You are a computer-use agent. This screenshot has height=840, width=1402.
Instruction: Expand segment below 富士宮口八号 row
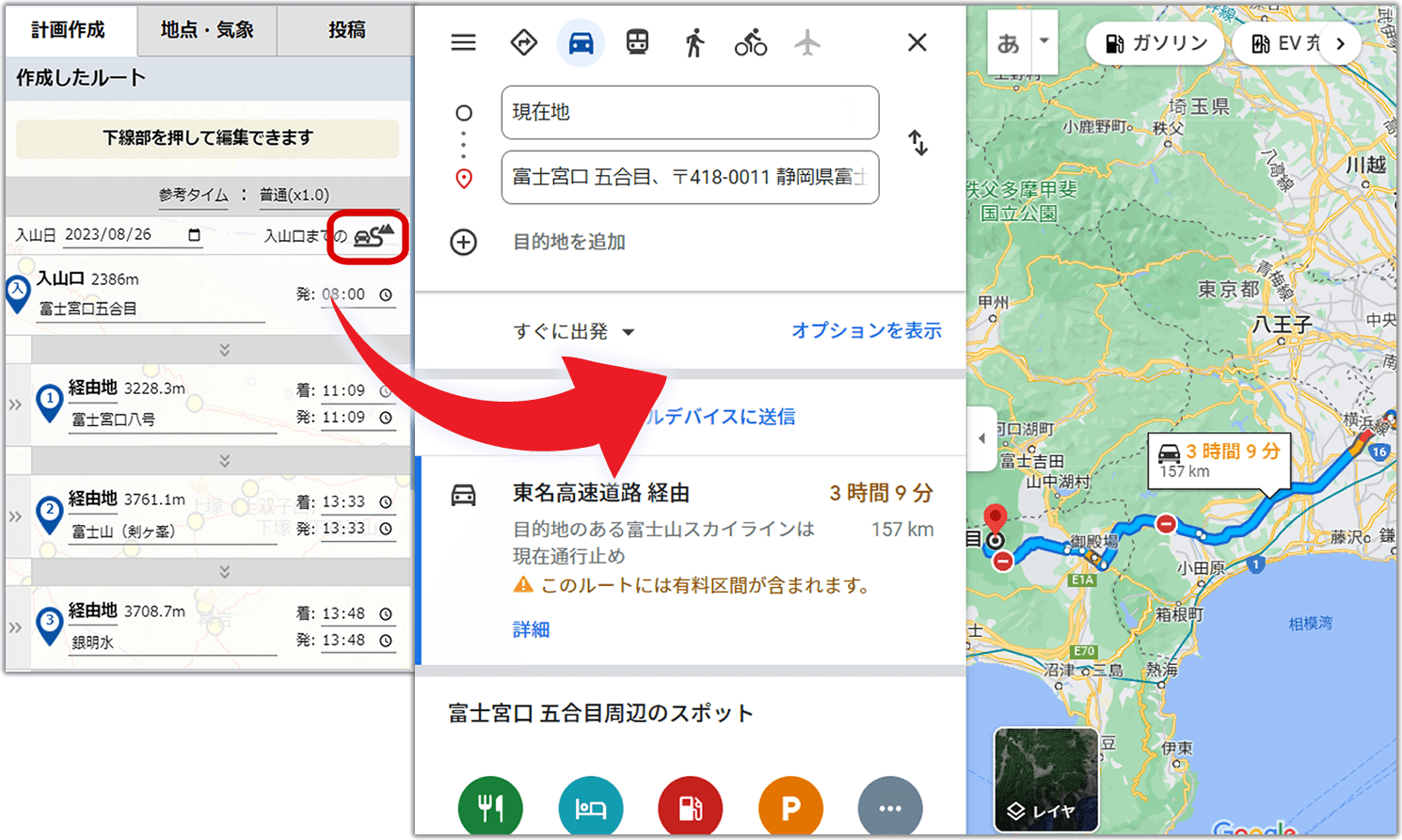click(x=224, y=461)
